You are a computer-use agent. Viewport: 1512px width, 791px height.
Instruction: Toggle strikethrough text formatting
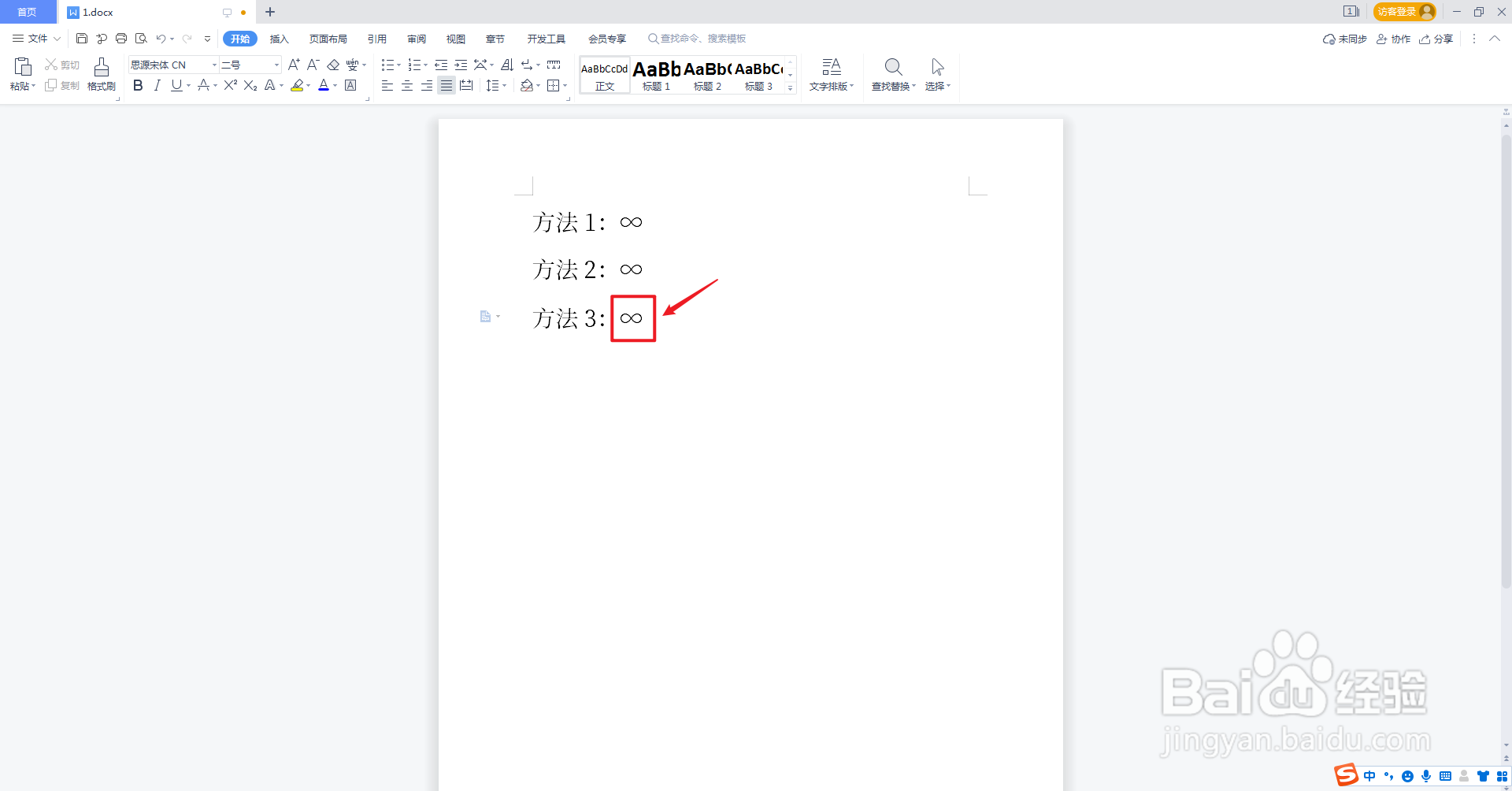204,85
